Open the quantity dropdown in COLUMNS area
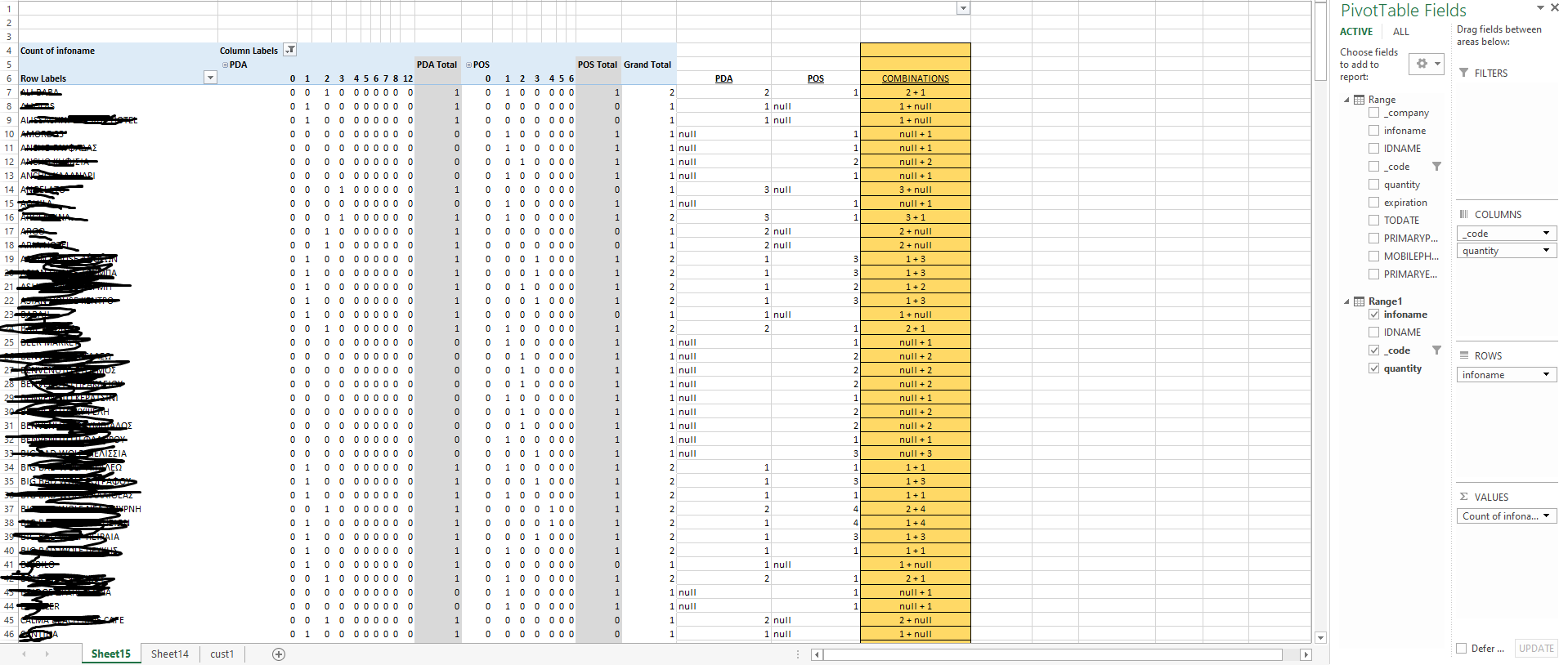 pos(1546,251)
